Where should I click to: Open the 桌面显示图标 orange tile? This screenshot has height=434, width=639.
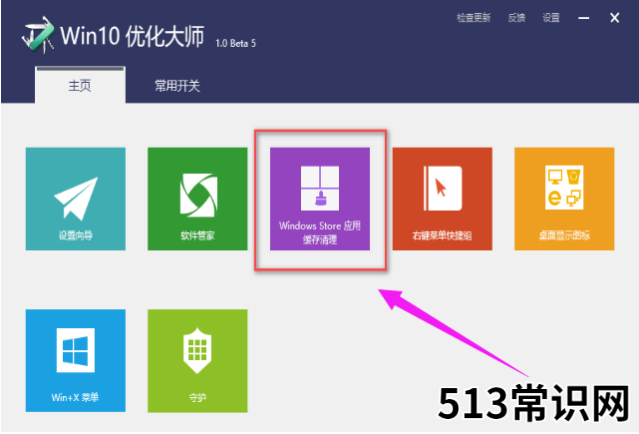(x=564, y=199)
